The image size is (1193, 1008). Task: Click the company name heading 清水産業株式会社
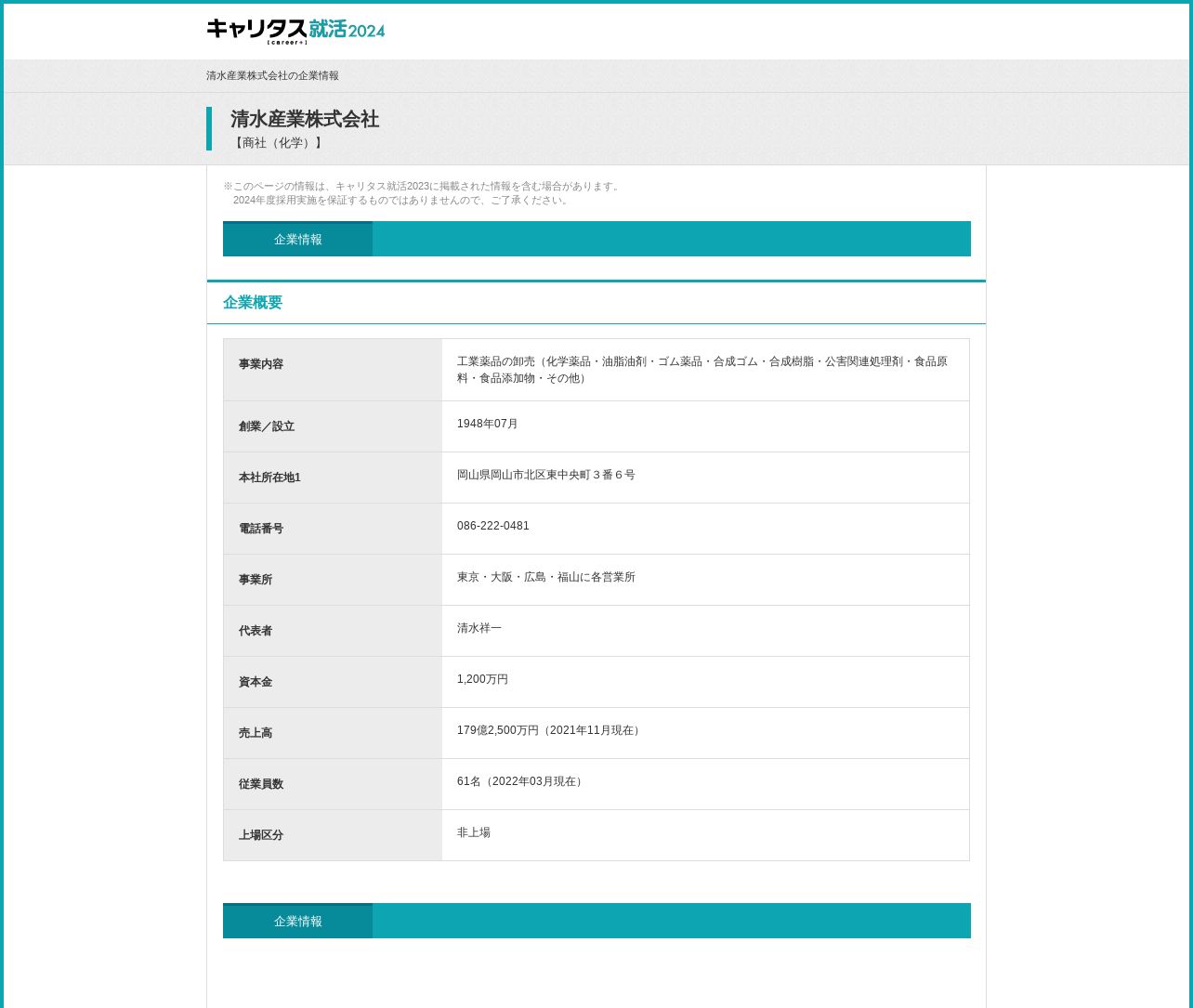(x=305, y=119)
